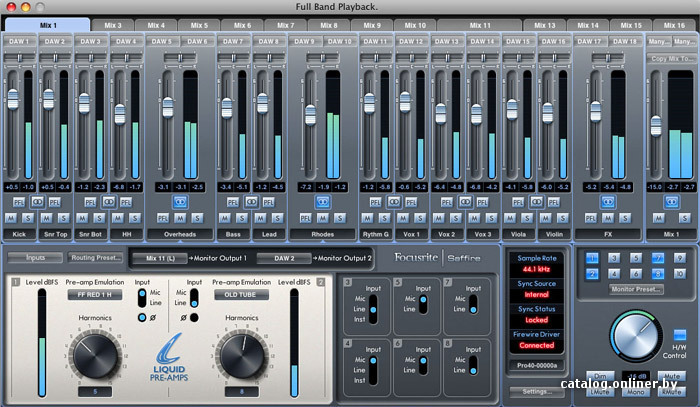Enable monitor output 10 button
700x407 pixels.
coord(679,274)
